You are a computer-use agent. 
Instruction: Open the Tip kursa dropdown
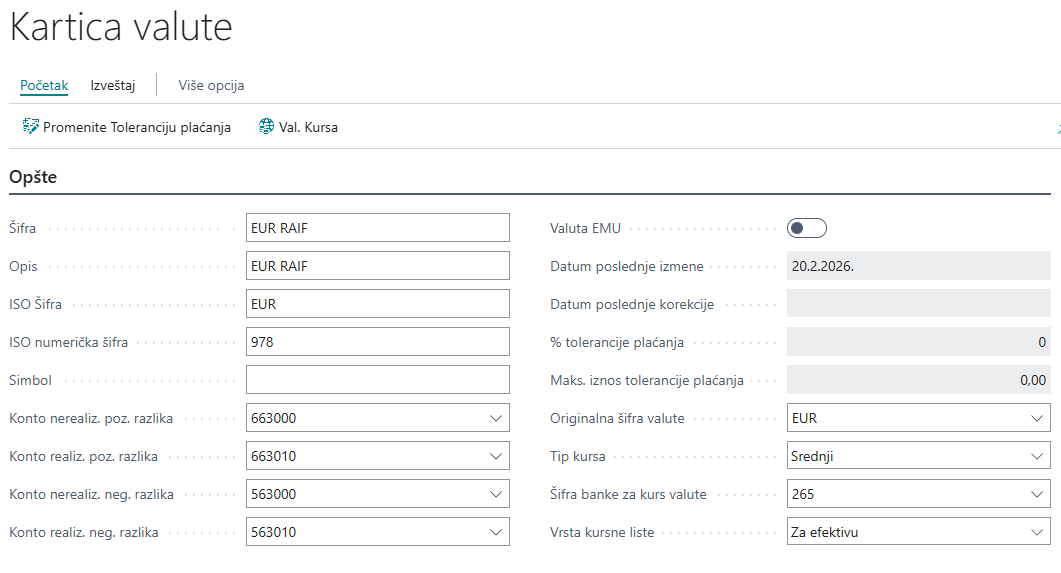pos(1037,456)
